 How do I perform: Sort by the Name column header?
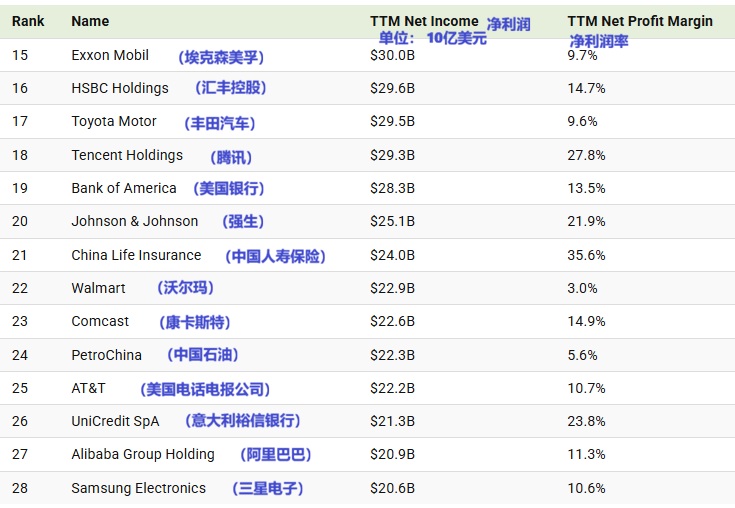coord(90,21)
